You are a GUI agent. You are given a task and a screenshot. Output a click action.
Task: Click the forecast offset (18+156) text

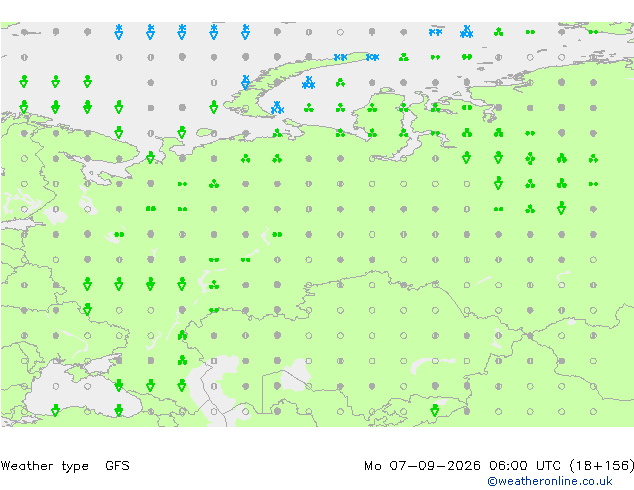point(601,466)
